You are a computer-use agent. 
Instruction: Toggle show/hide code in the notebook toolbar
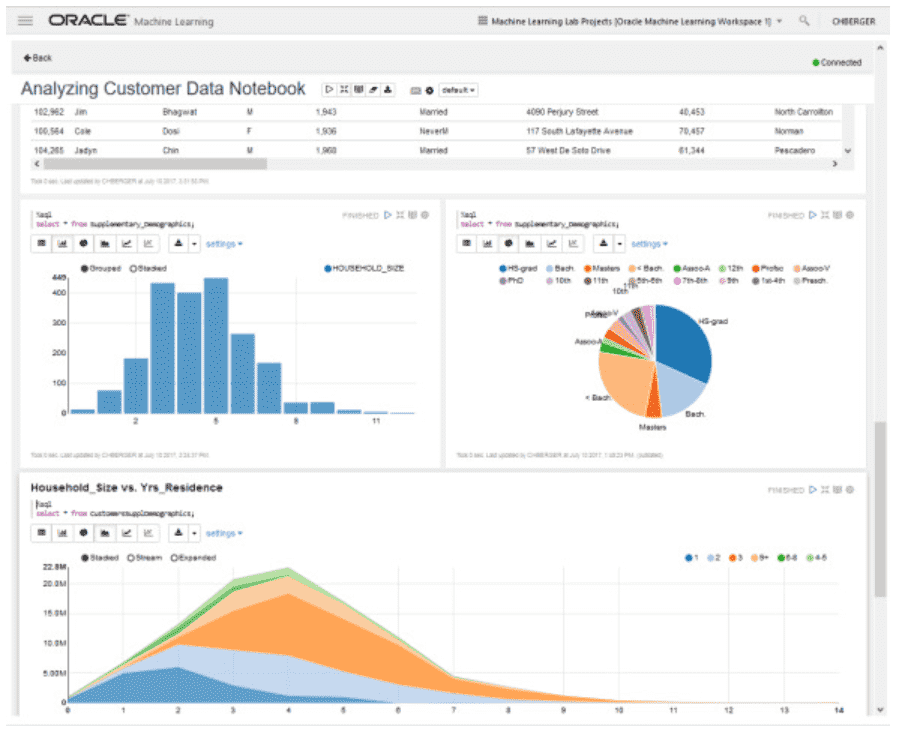click(344, 89)
